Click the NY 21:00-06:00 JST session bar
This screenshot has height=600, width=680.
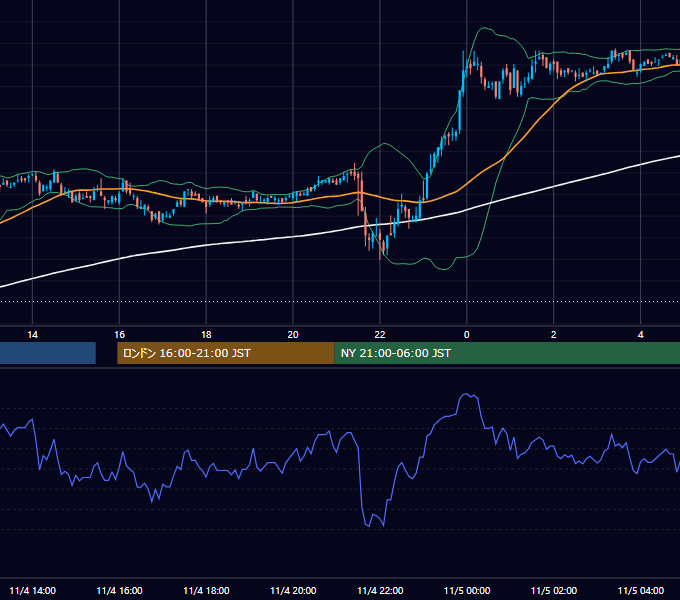507,353
